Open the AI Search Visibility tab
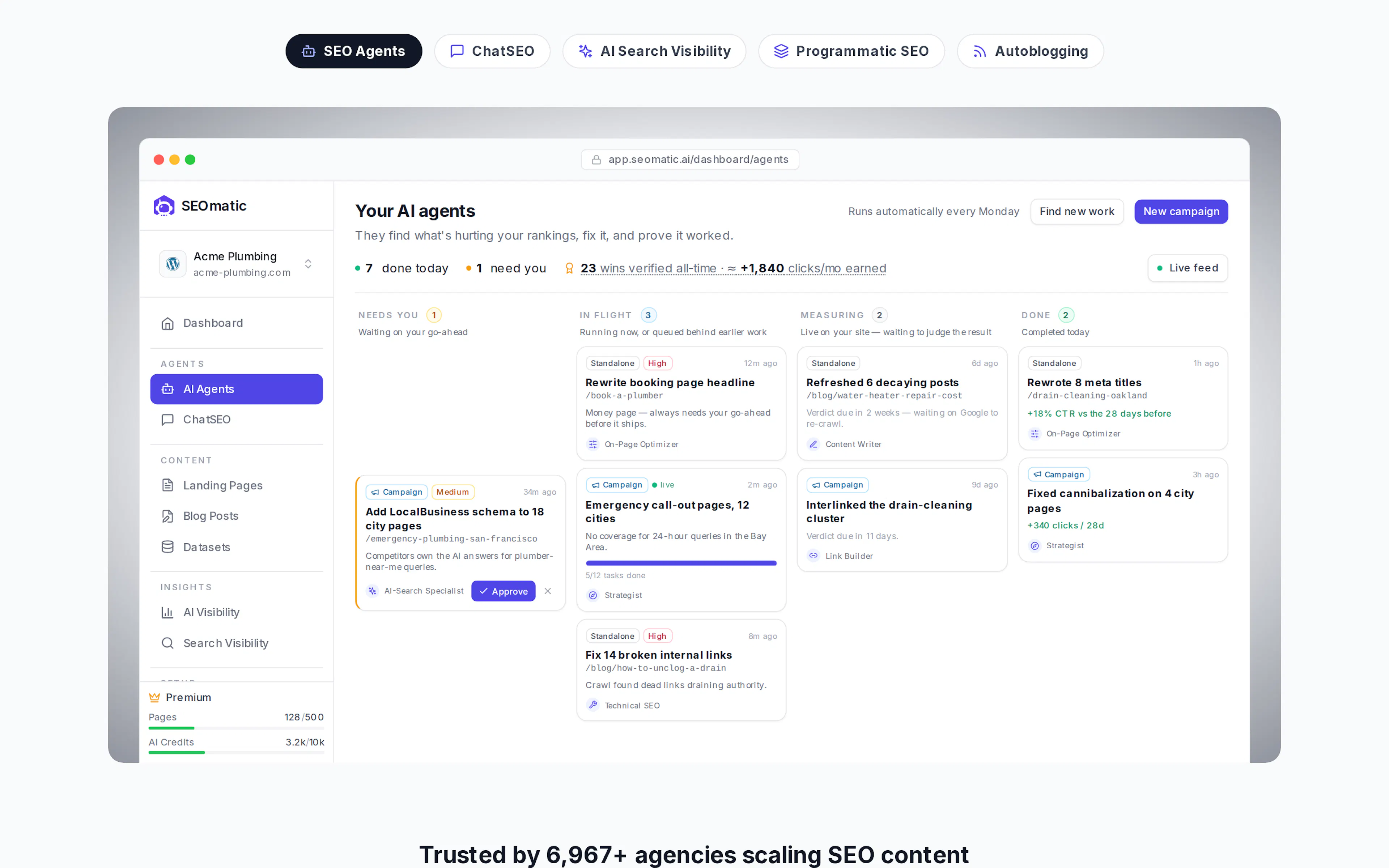This screenshot has height=868, width=1389. (654, 51)
